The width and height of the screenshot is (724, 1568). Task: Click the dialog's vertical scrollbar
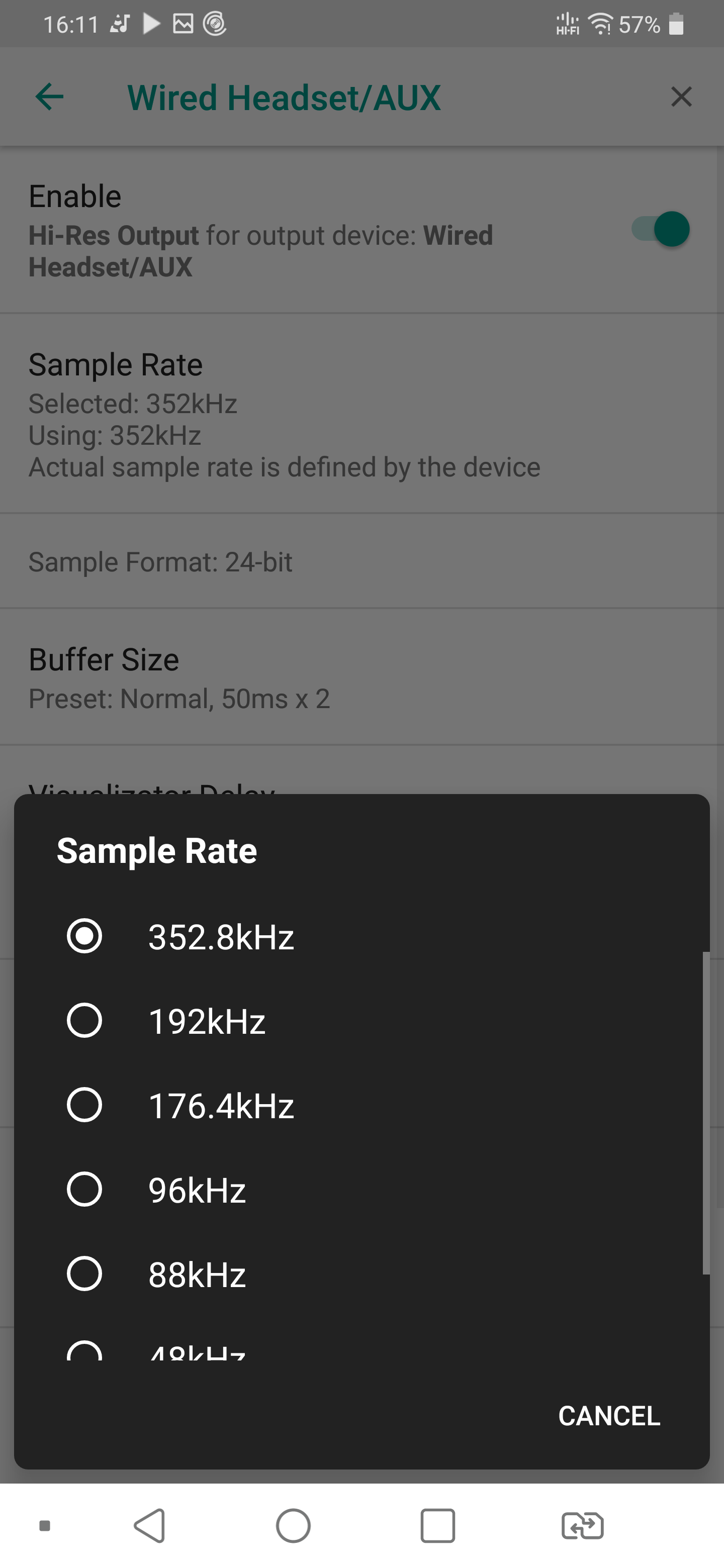706,1113
